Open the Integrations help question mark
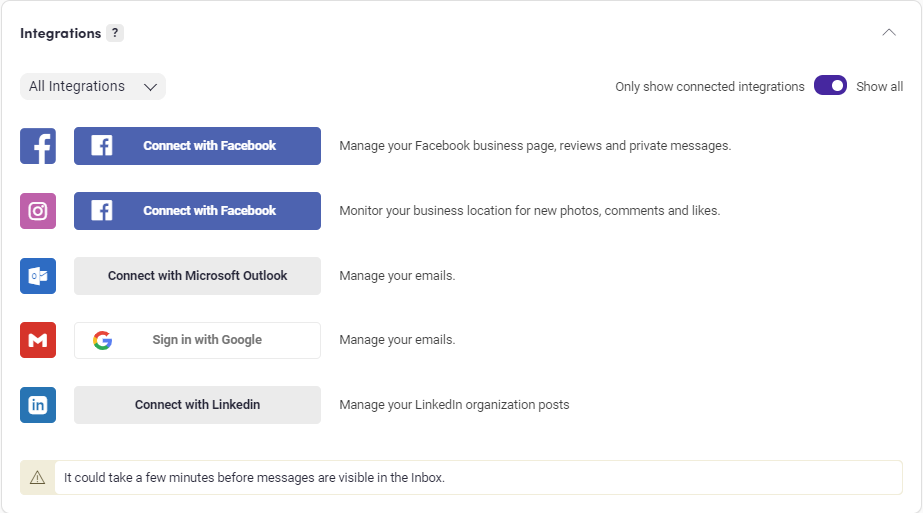This screenshot has height=513, width=923. (115, 33)
